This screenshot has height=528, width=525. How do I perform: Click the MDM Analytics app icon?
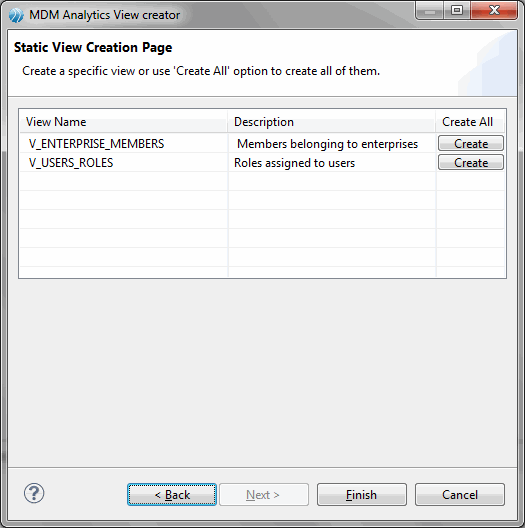(16, 15)
